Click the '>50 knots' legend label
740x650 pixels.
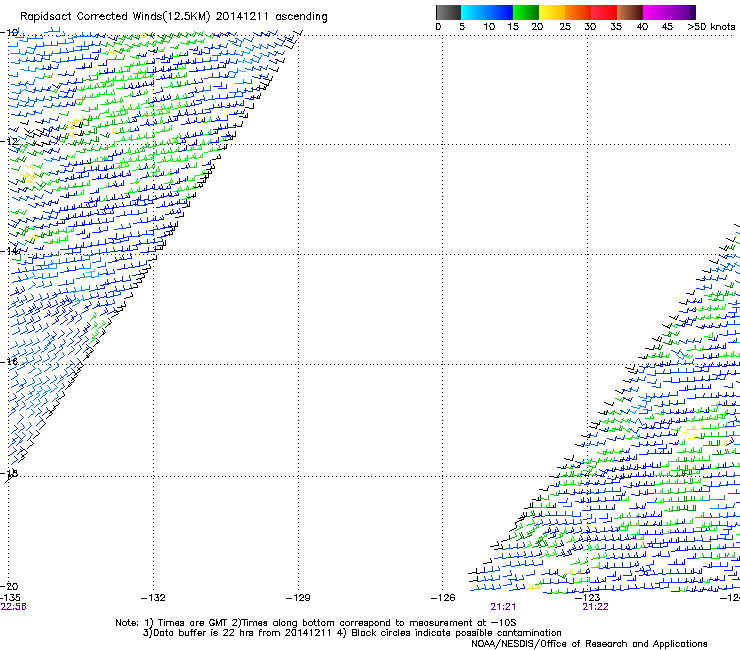pos(711,27)
